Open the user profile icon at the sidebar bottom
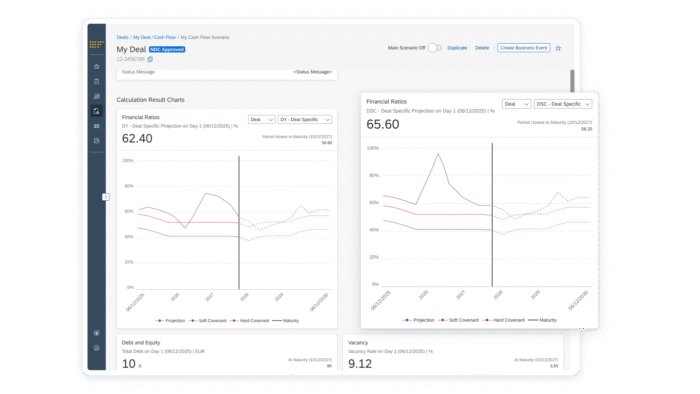The image size is (700, 394). (96, 348)
